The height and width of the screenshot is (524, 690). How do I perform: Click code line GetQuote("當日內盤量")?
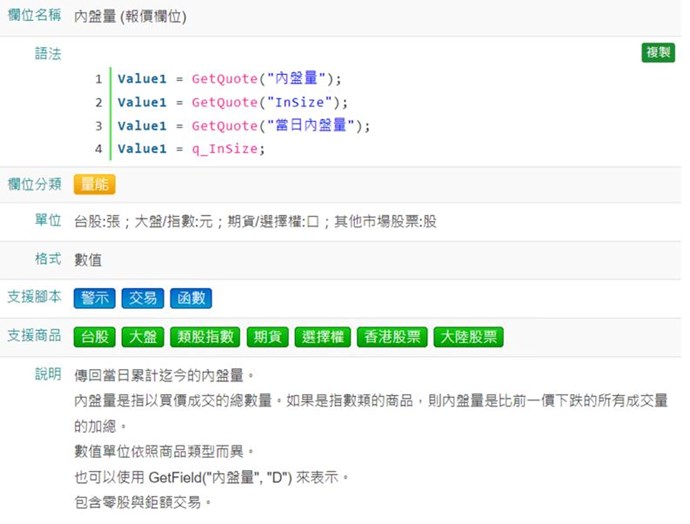click(x=243, y=126)
